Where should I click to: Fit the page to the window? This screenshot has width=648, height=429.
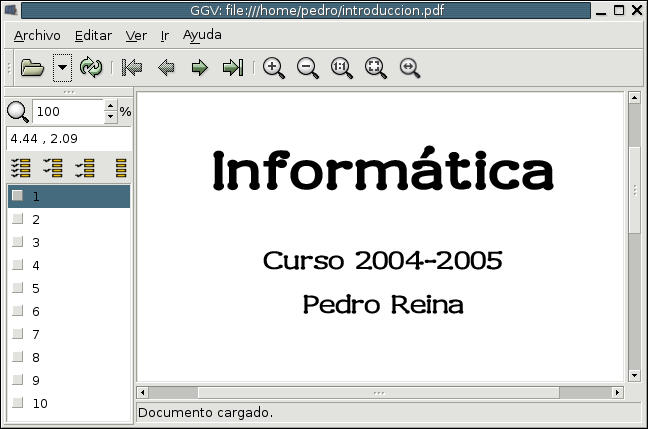tap(375, 68)
